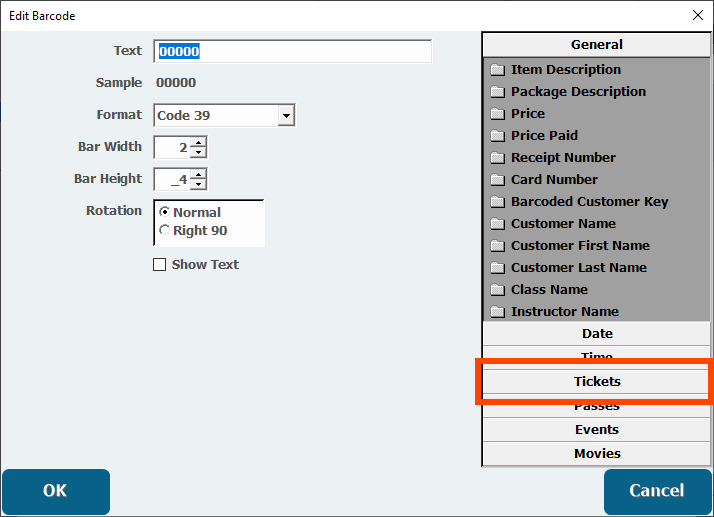Expand the Movies section
Viewport: 714px width, 517px height.
pyautogui.click(x=596, y=454)
